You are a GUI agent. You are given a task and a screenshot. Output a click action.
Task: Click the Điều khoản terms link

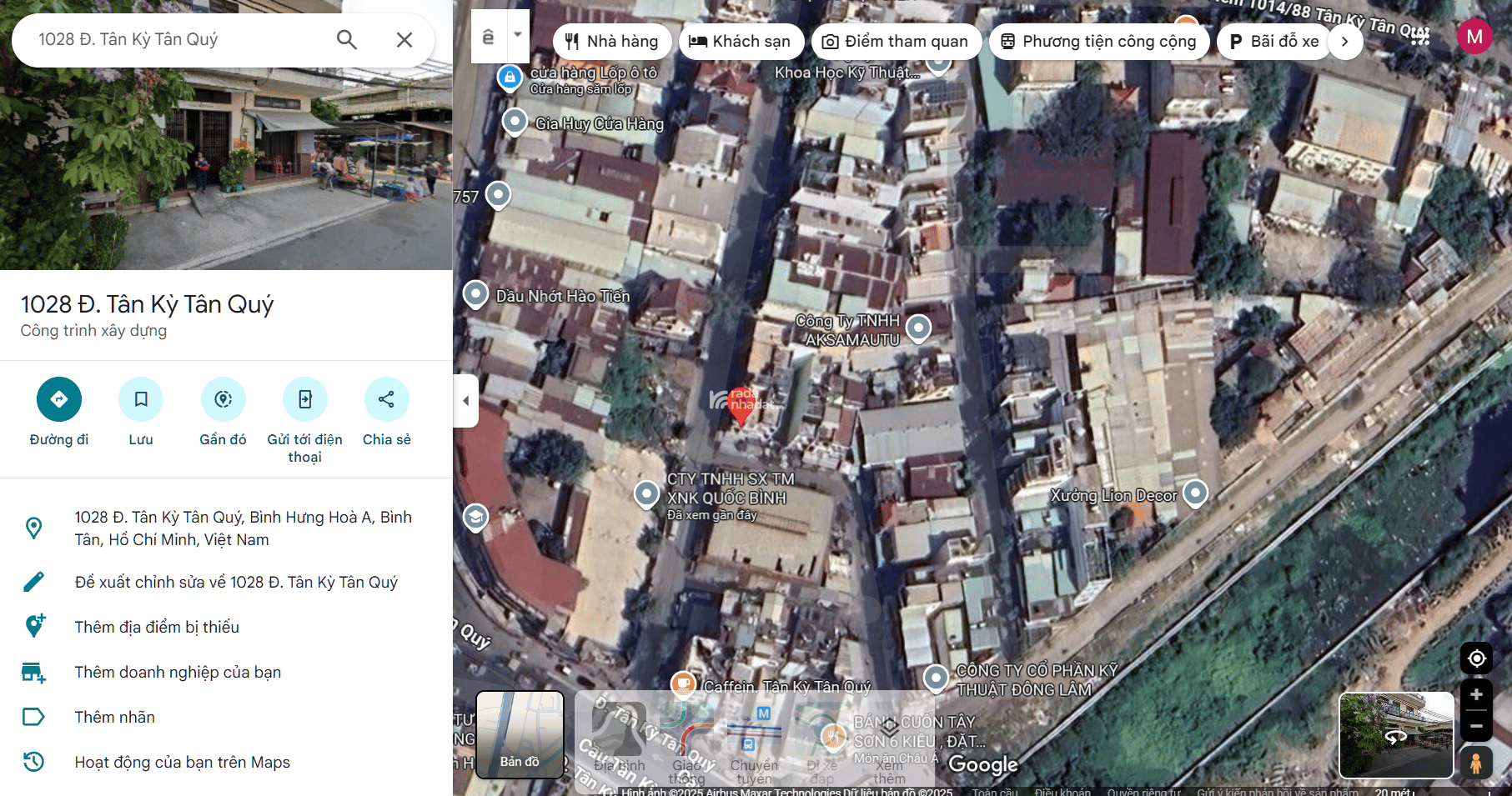coord(1062,791)
